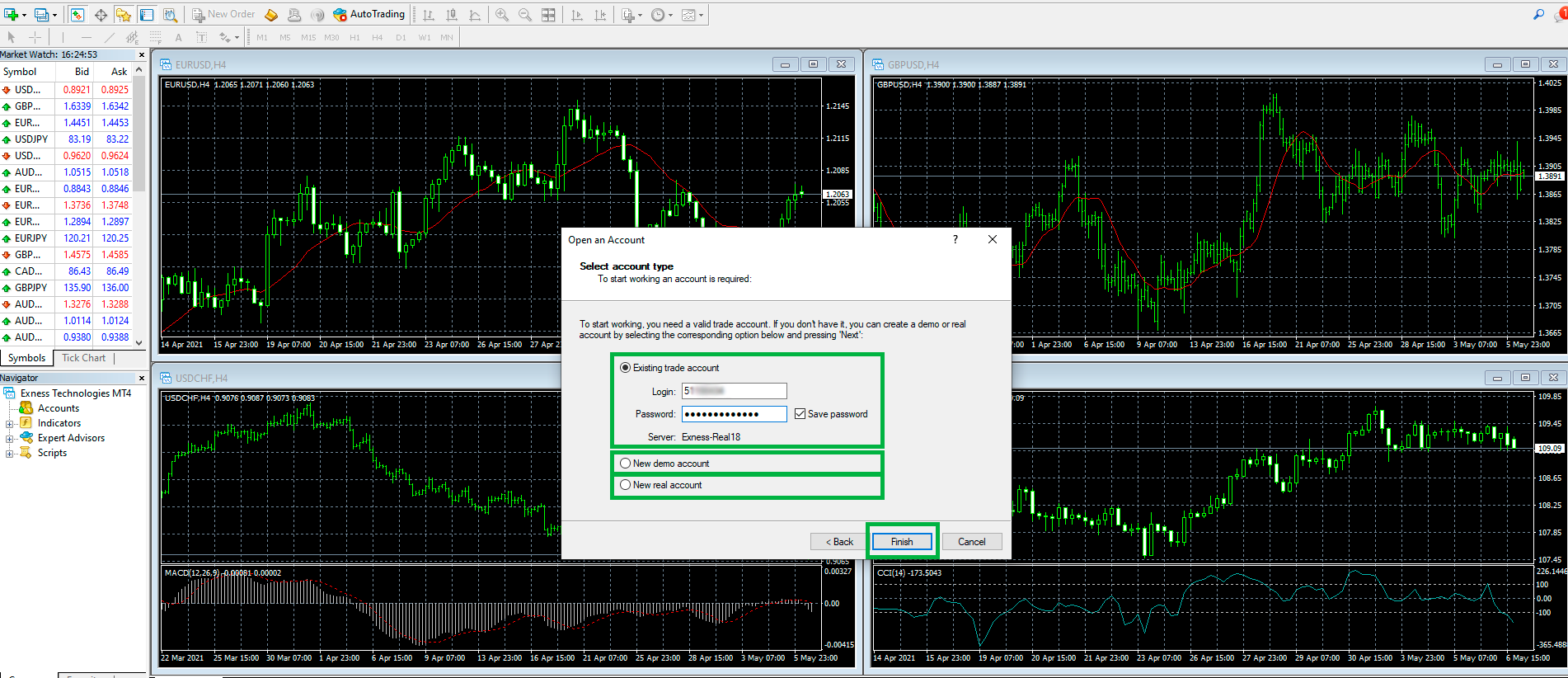
Task: Click the Finish button
Action: tap(902, 542)
